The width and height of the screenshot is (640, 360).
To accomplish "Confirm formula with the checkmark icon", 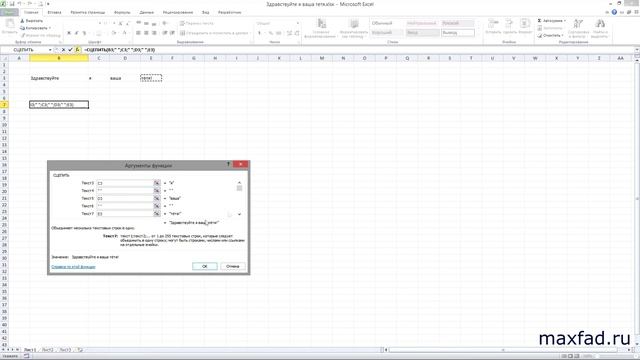I will click(70, 50).
